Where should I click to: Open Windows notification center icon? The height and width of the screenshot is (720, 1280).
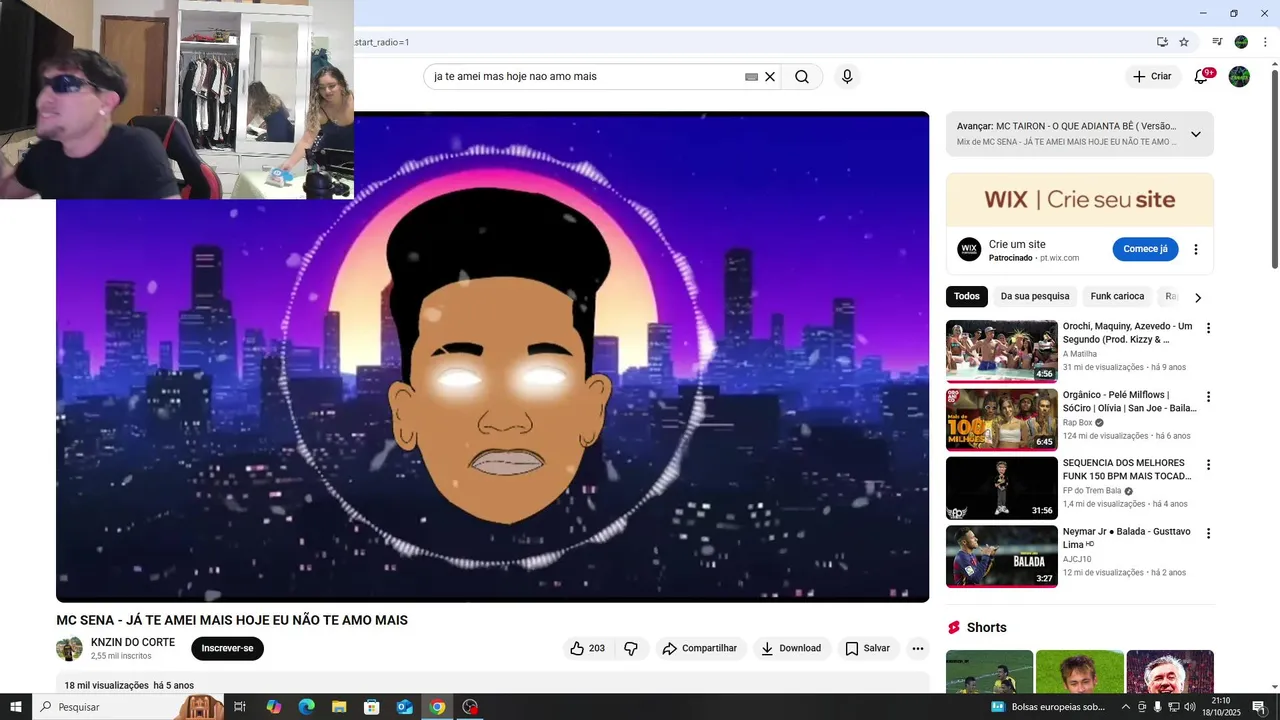point(1259,707)
